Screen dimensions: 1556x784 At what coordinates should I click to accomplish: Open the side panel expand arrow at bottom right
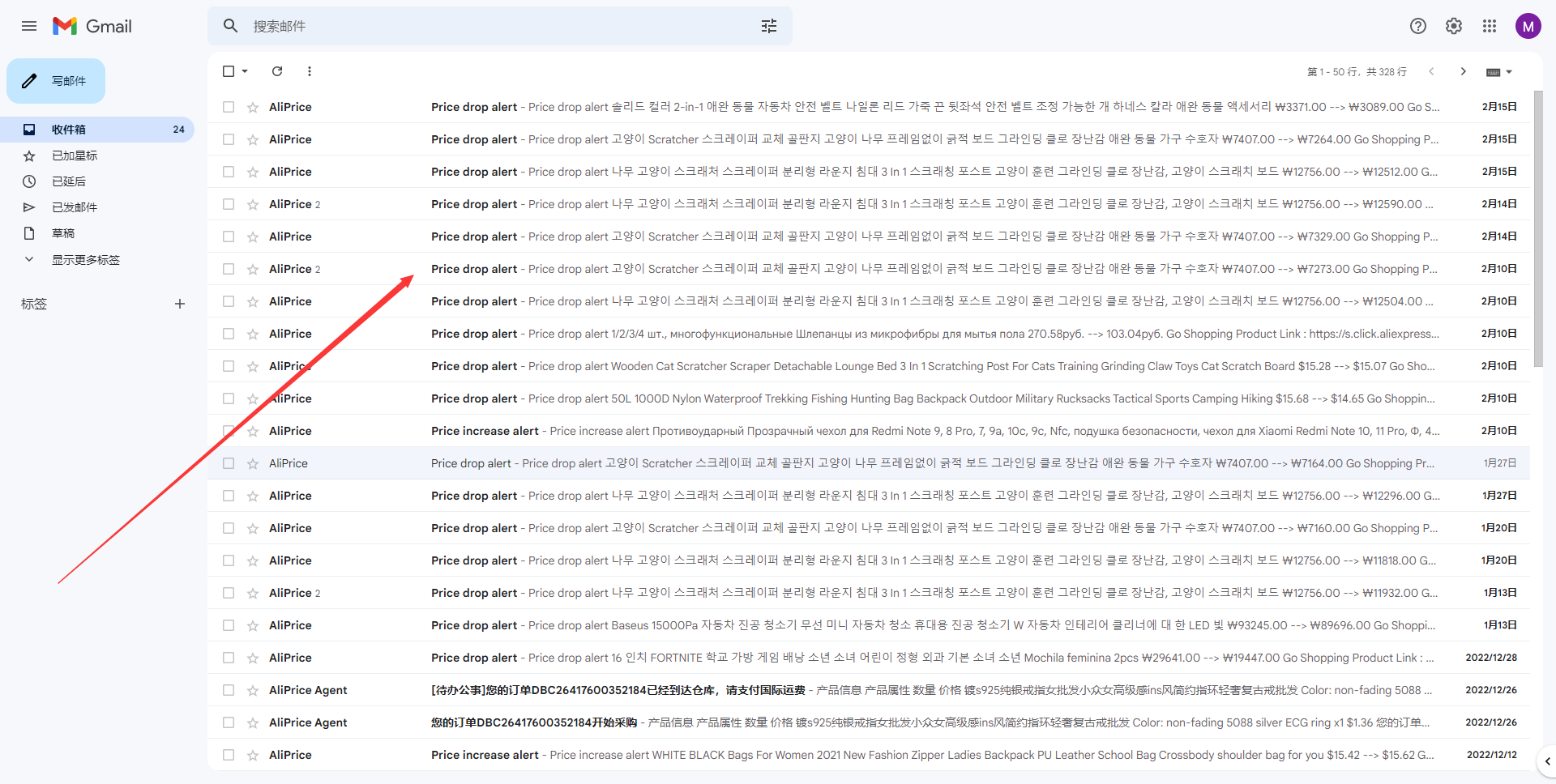tap(1547, 761)
